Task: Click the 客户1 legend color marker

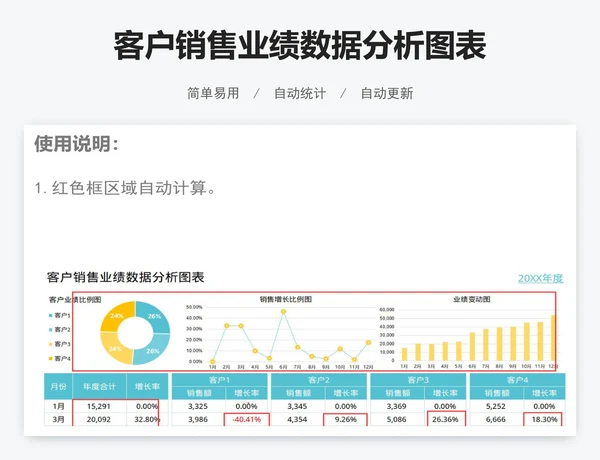Action: point(51,316)
